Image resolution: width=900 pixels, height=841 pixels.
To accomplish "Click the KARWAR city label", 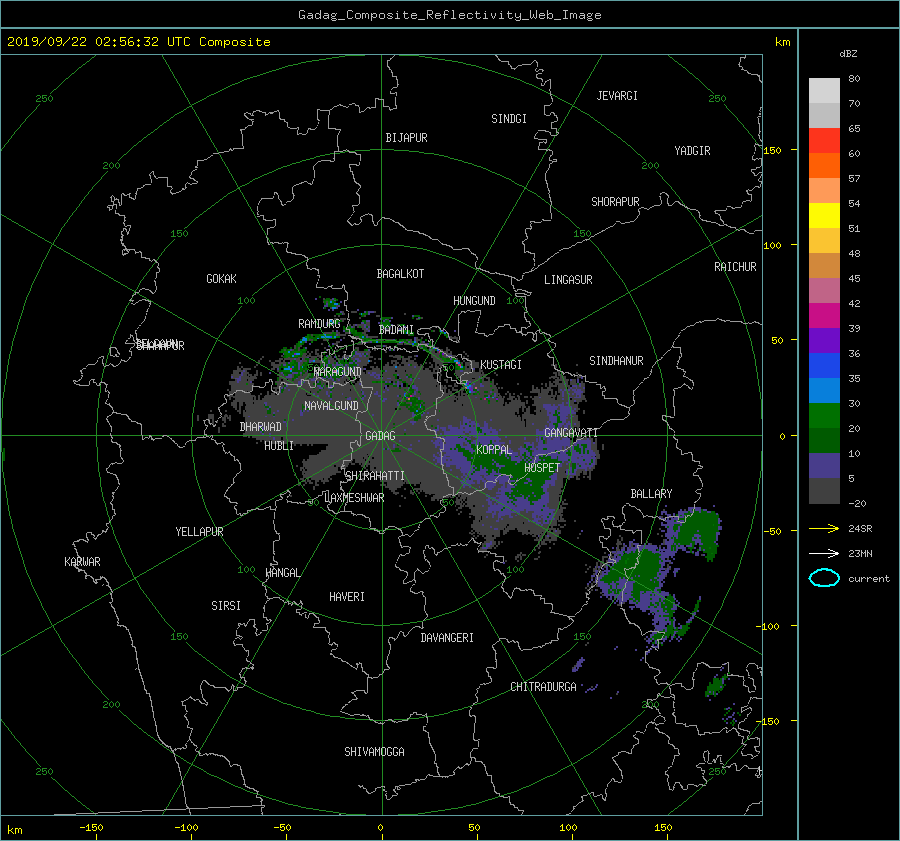I will click(82, 561).
